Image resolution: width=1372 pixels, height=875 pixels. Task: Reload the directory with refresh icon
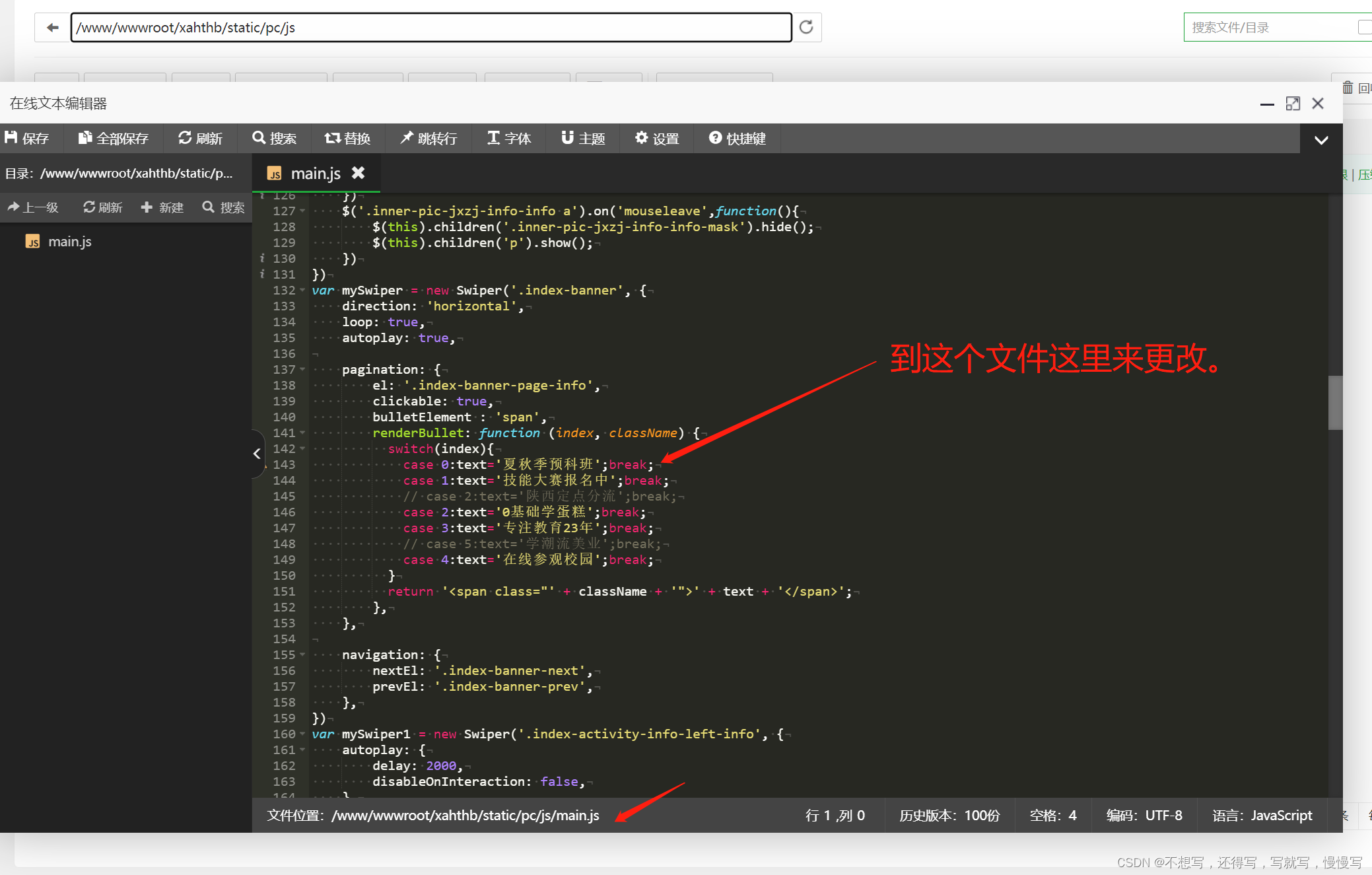point(806,27)
